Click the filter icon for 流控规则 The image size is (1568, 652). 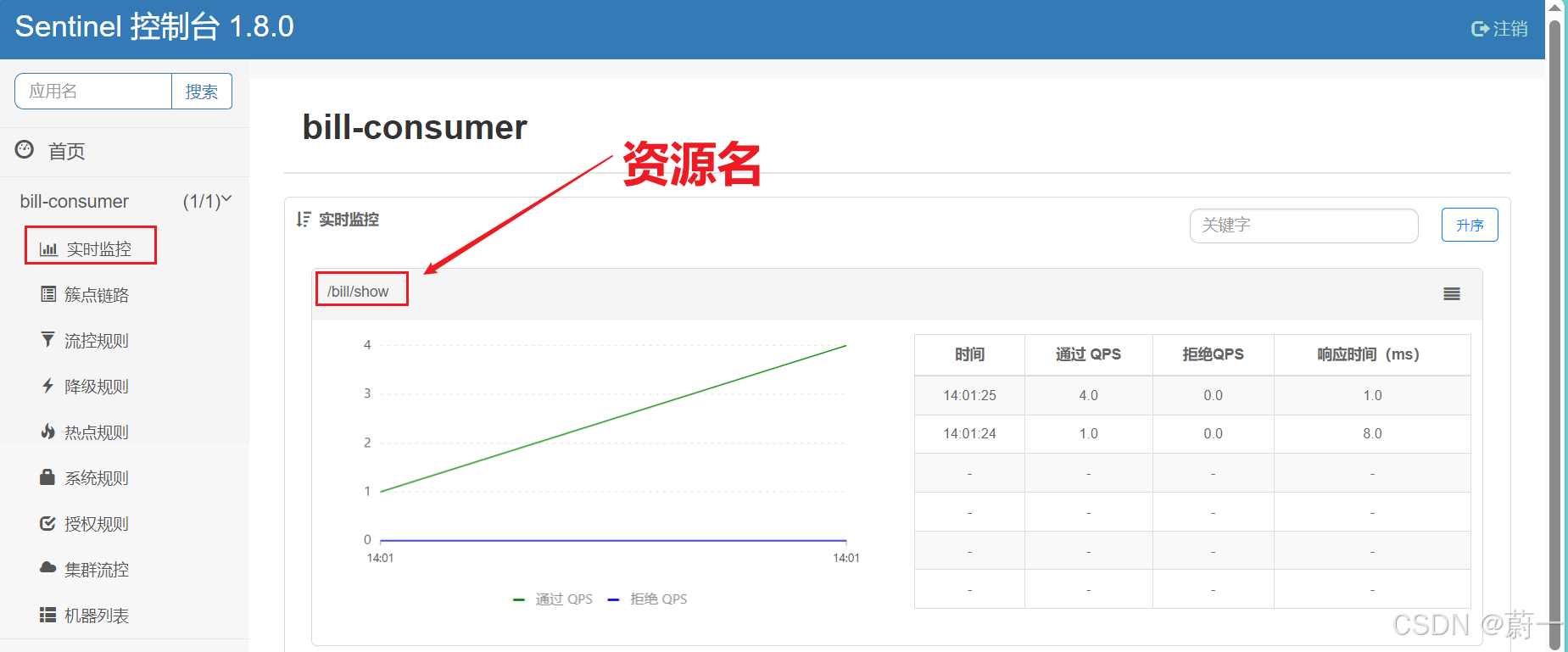pyautogui.click(x=48, y=340)
